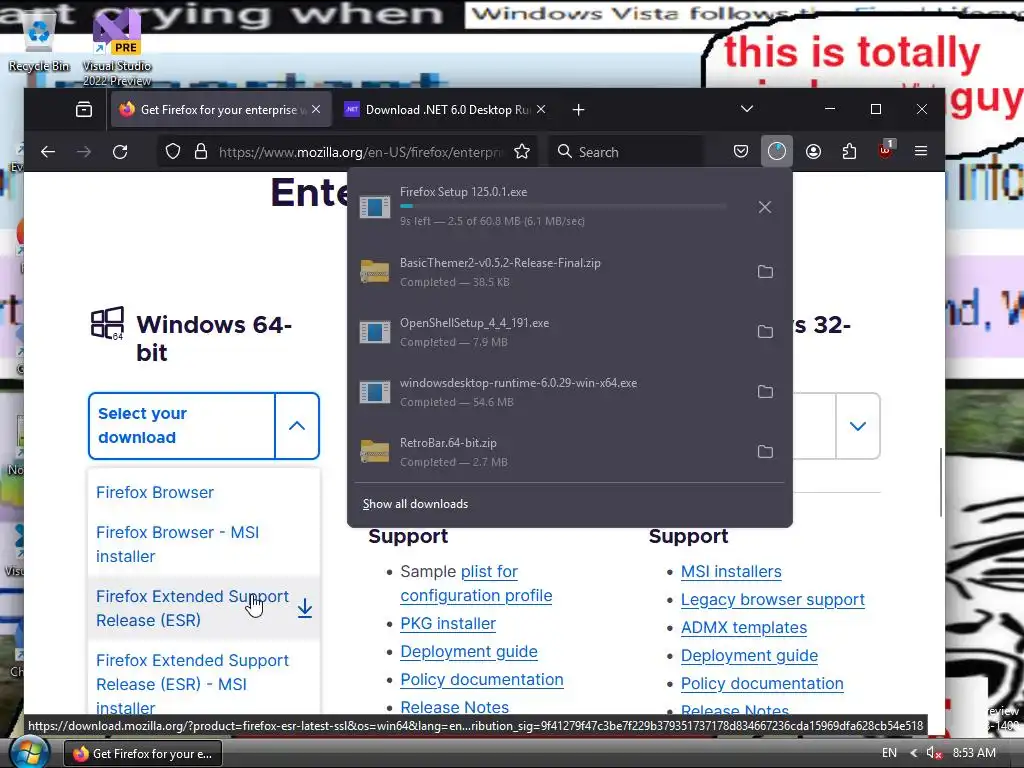Viewport: 1024px width, 768px height.
Task: Show OpenShellSetup_4_4_191.exe in folder
Action: [x=765, y=332]
